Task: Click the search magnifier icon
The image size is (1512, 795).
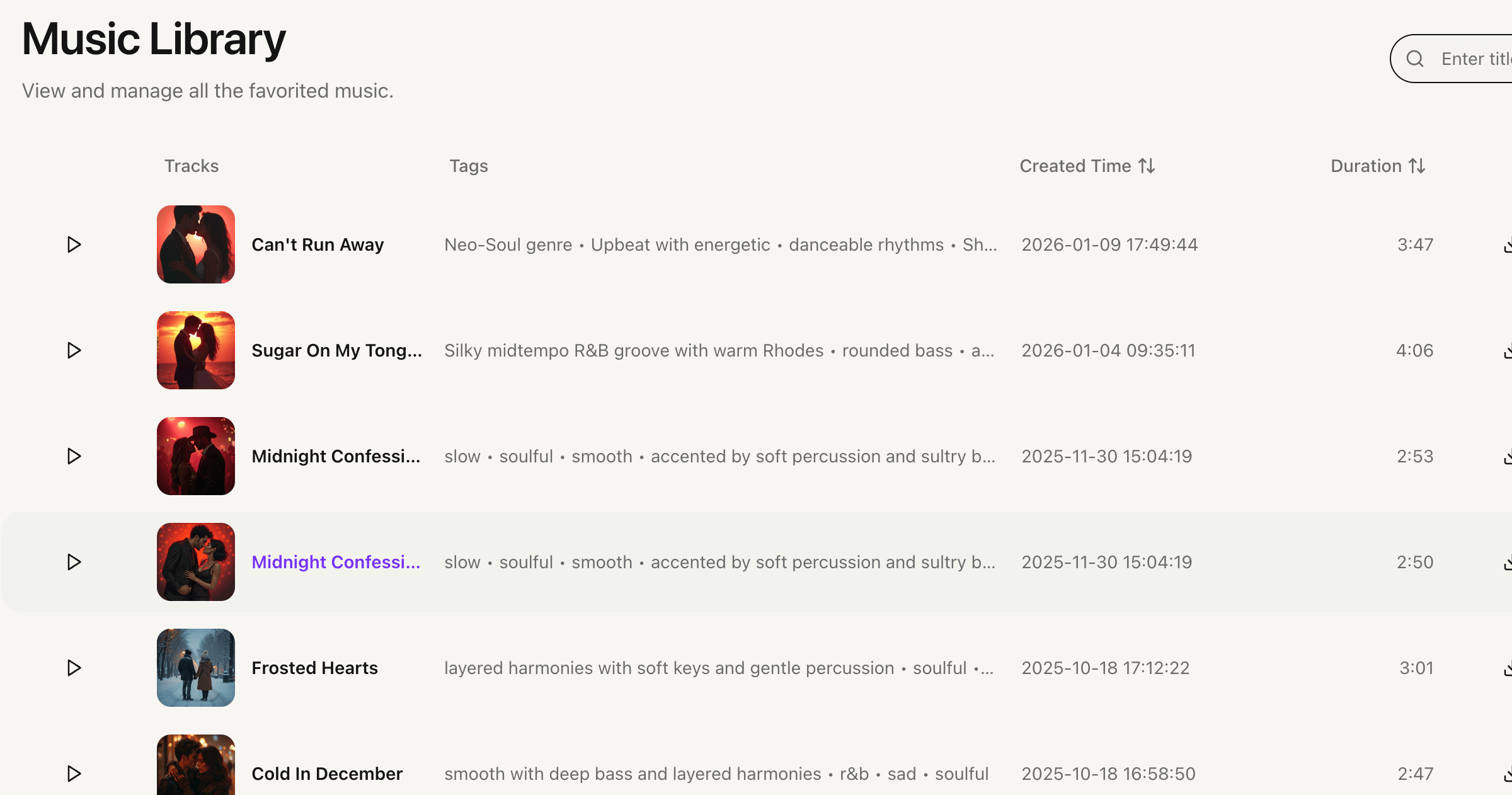Action: click(x=1416, y=58)
